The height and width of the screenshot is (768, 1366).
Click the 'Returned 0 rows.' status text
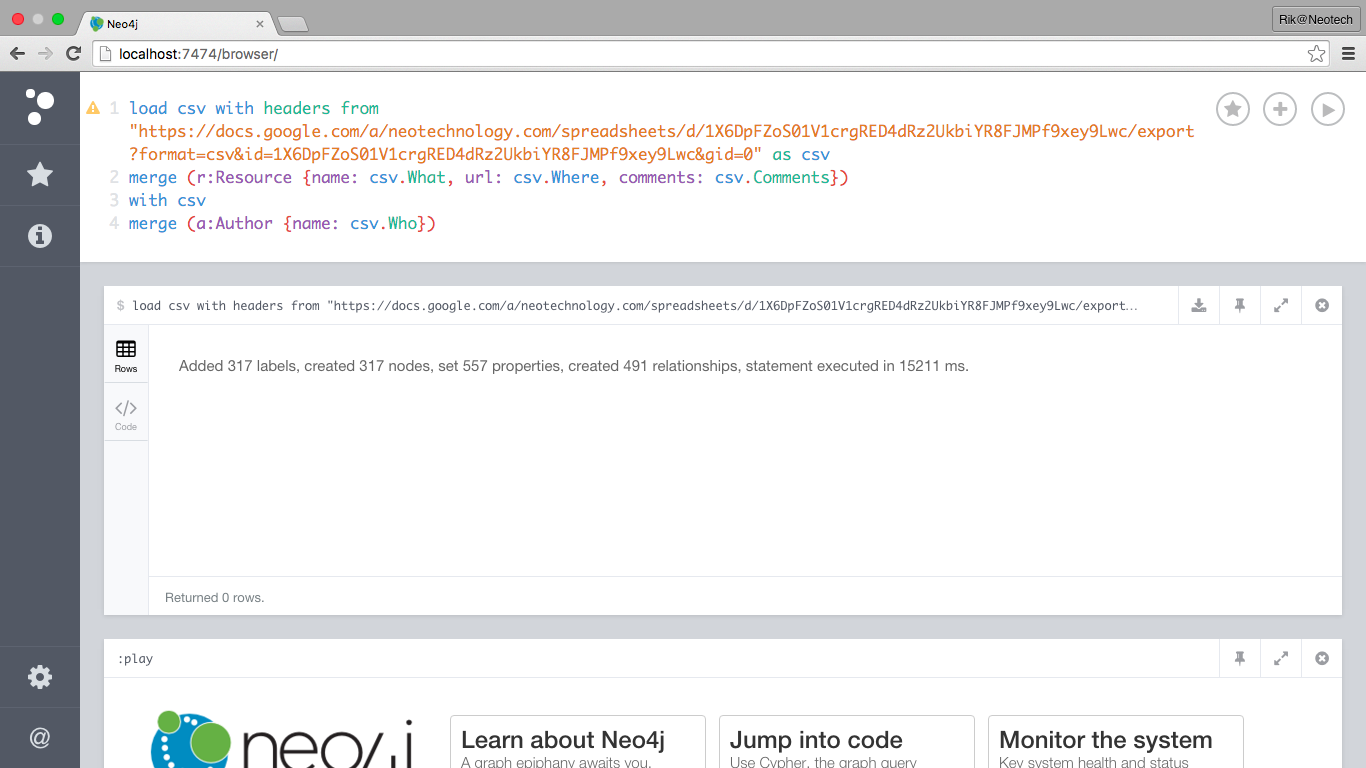click(215, 598)
